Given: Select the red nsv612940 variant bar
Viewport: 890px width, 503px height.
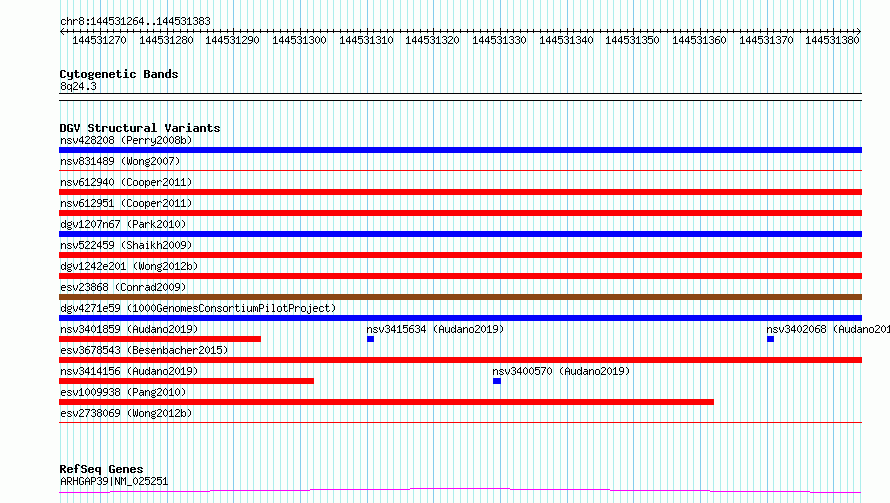Looking at the screenshot, I should (460, 192).
